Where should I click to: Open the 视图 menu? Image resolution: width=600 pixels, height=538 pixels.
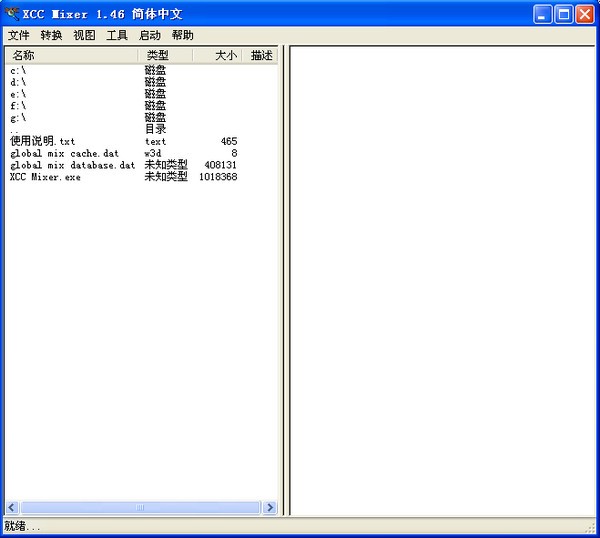coord(84,35)
